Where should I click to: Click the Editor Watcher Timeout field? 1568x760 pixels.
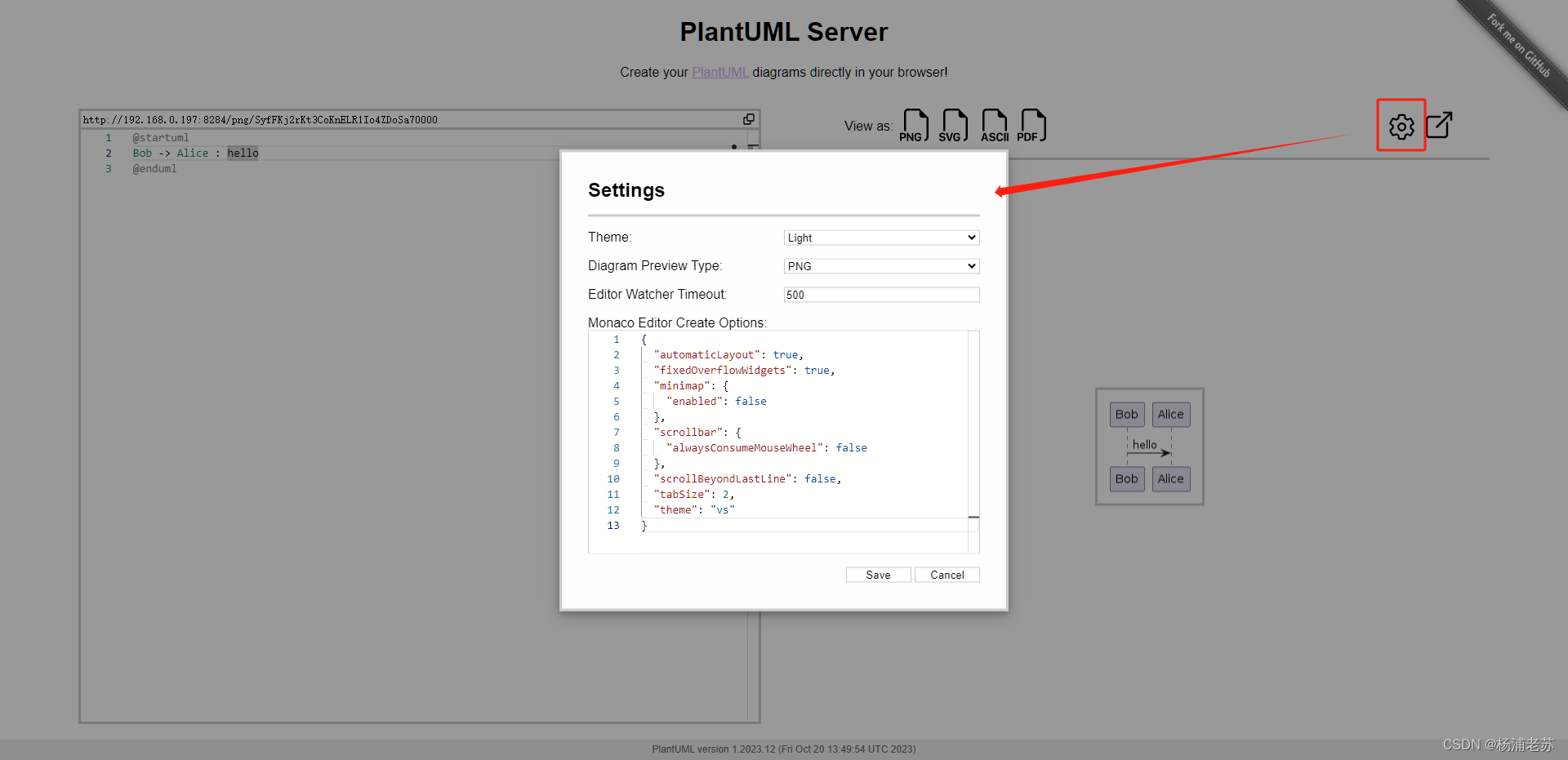(x=881, y=294)
